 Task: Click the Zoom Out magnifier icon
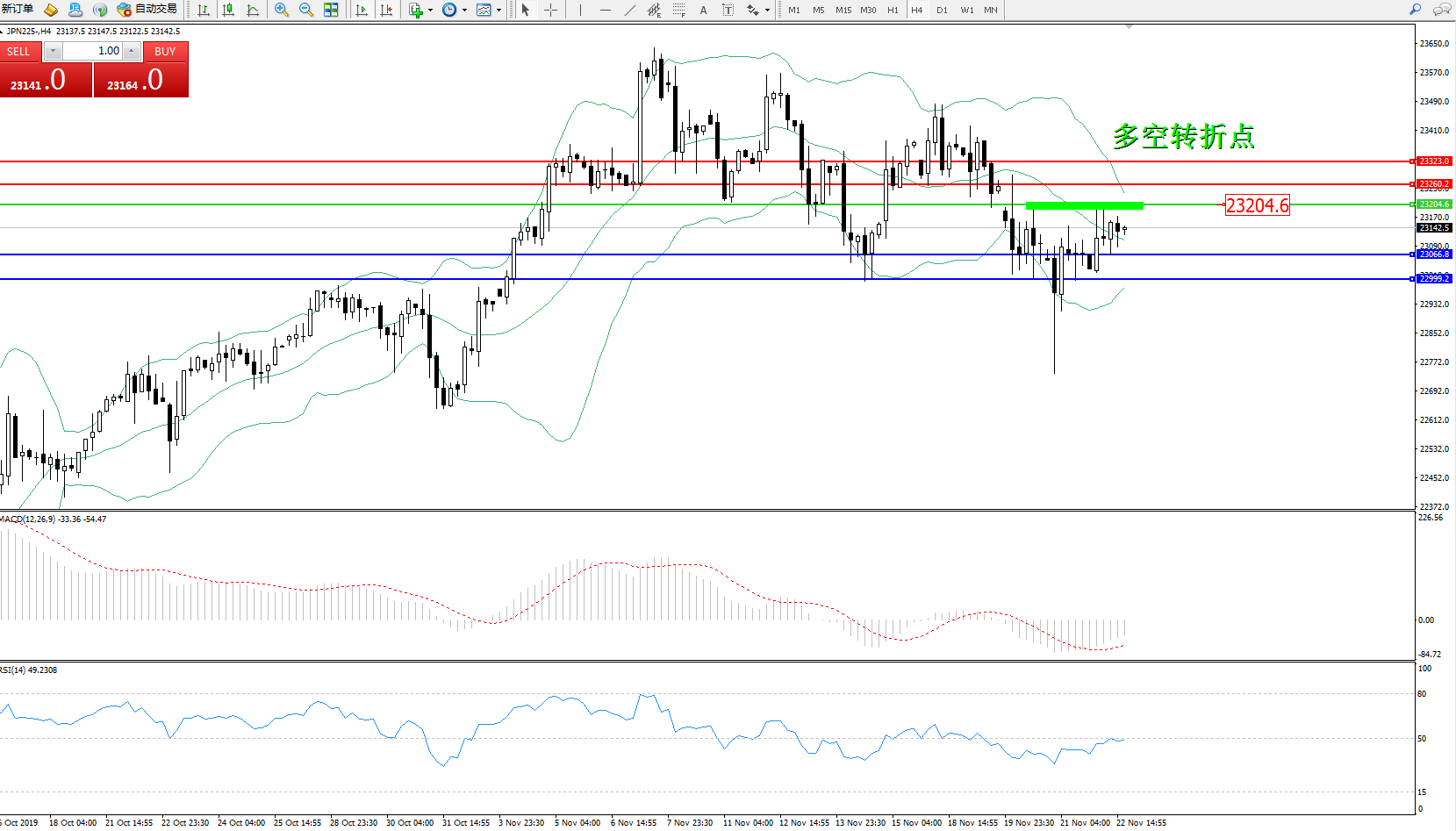pos(306,10)
